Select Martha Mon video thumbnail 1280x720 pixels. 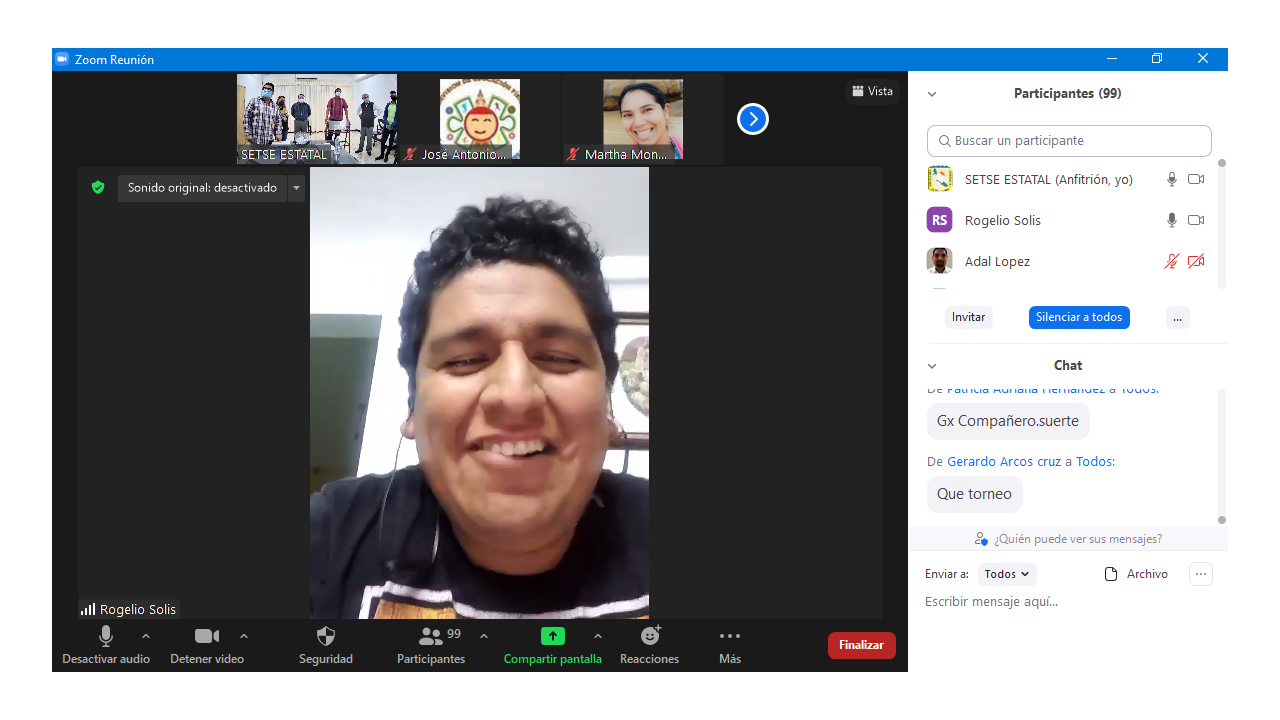click(x=643, y=119)
